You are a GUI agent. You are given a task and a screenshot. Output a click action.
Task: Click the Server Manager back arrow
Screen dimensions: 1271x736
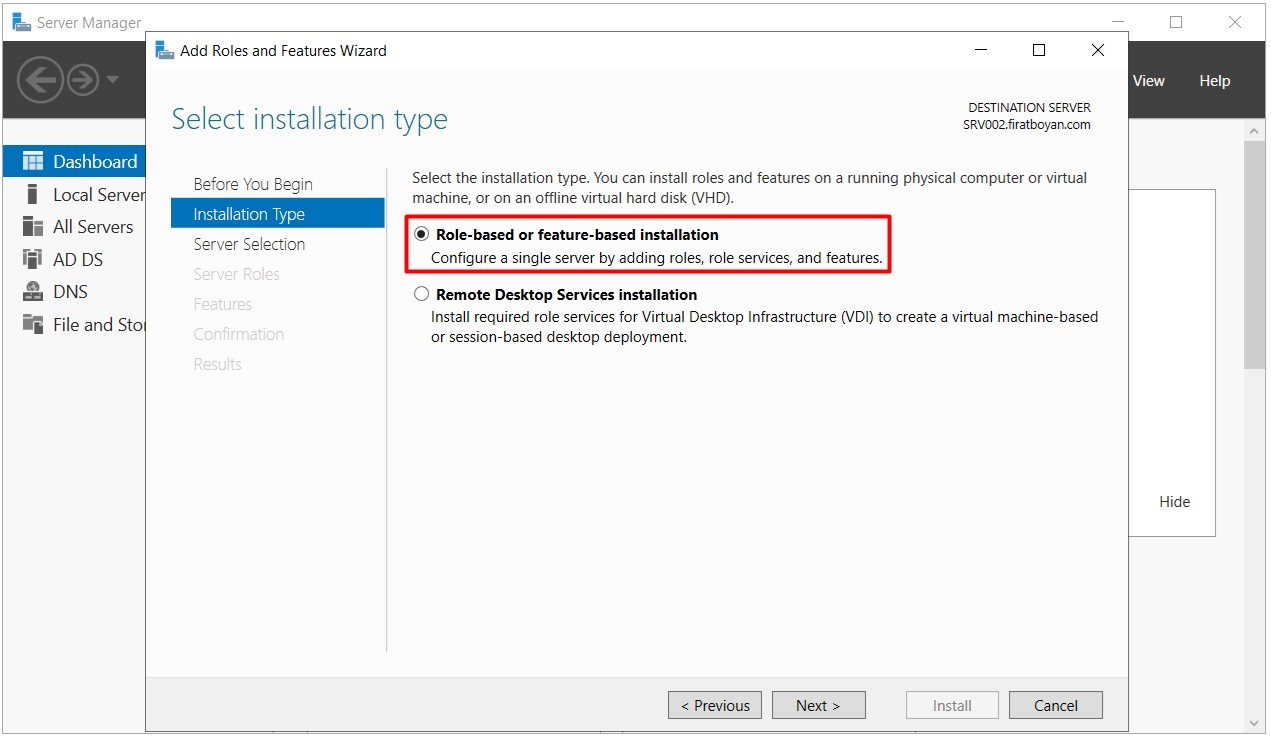coord(40,80)
